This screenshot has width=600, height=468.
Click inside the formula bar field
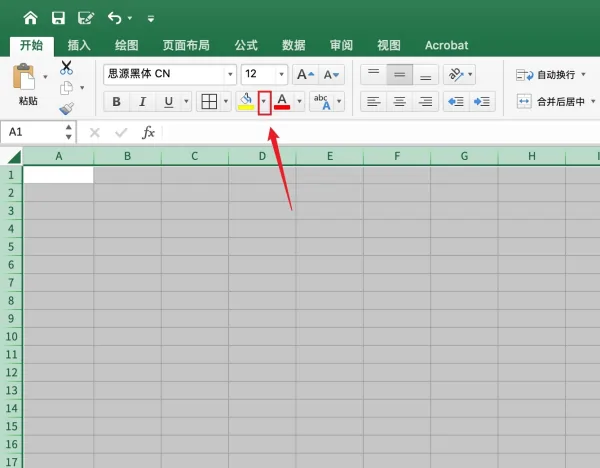pos(381,132)
